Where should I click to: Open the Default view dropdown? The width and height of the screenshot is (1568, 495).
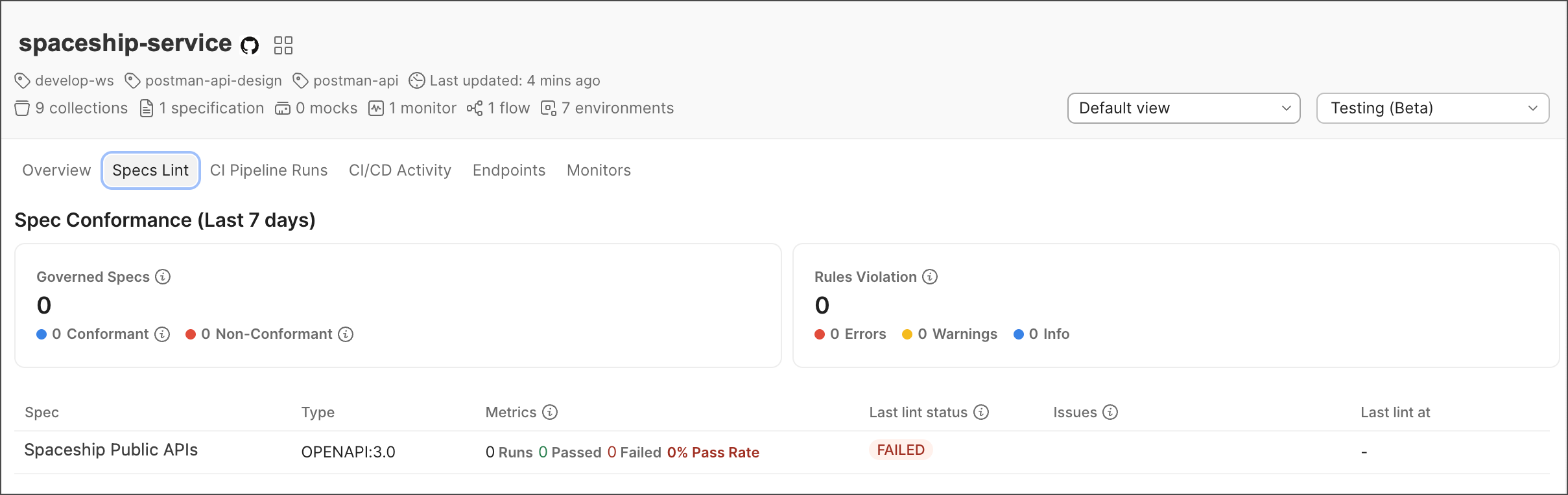[x=1183, y=108]
